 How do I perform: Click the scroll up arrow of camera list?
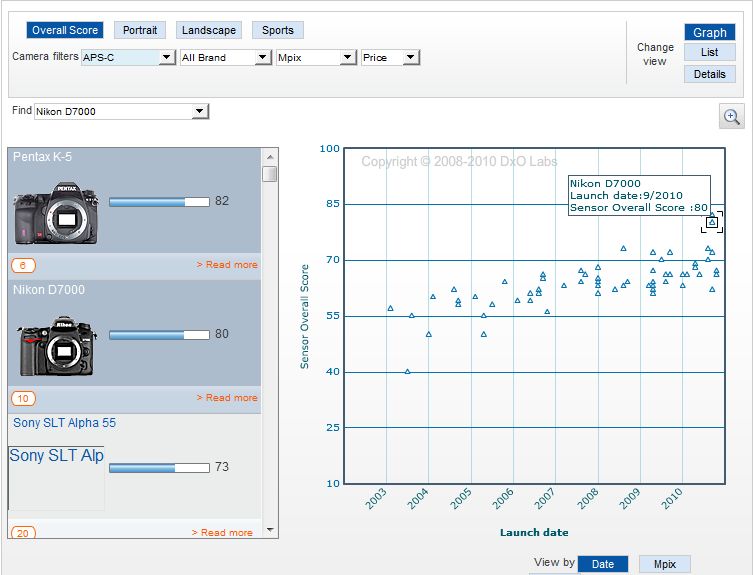(x=270, y=157)
